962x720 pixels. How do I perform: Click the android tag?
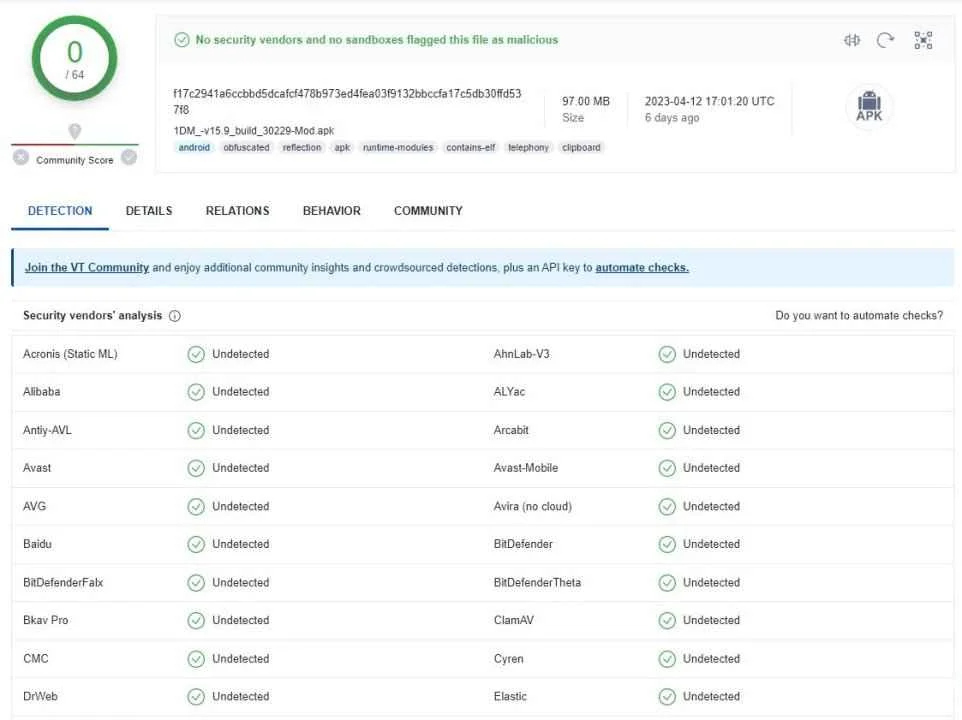194,148
